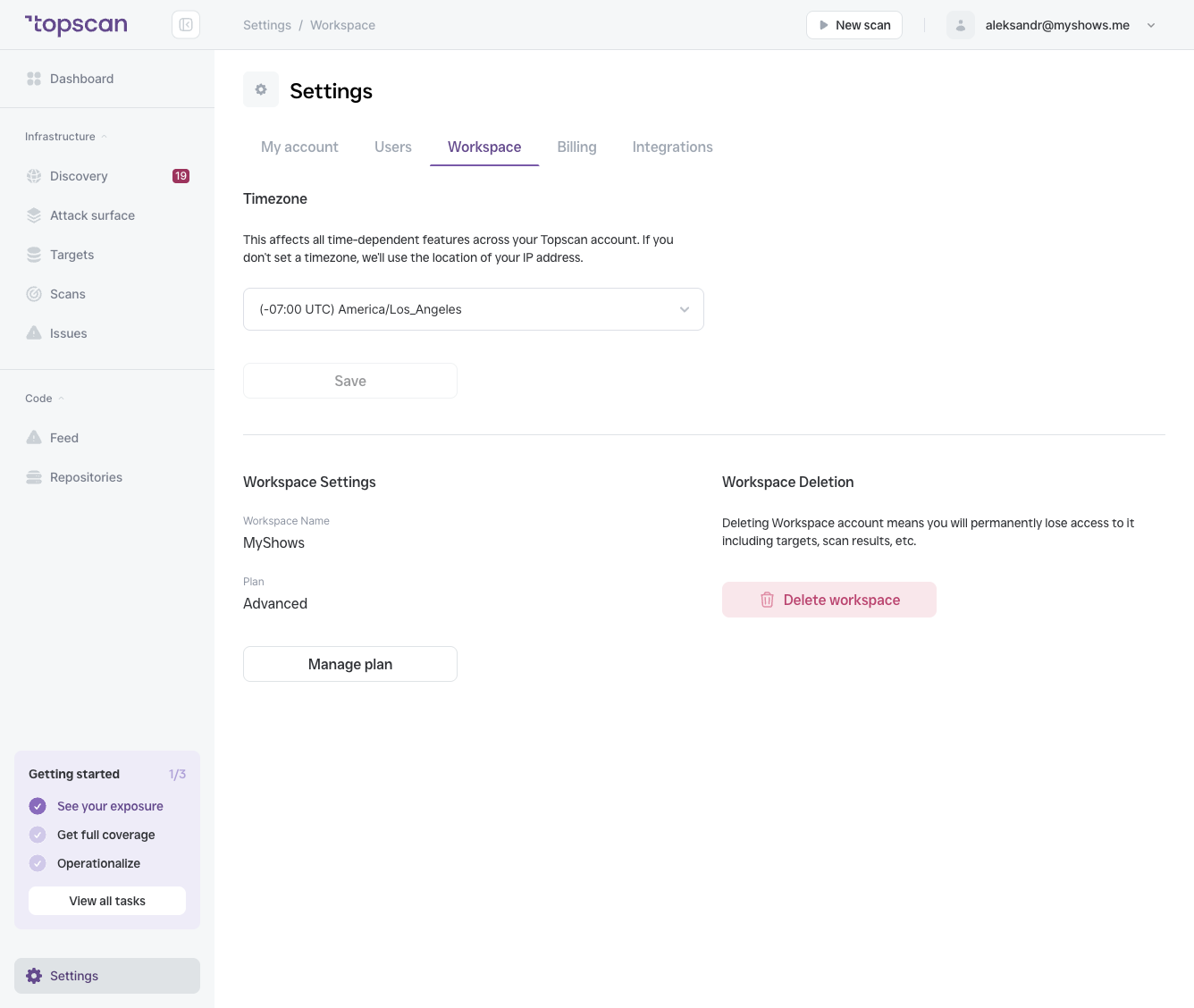Click the Getting started 1/3 counter
This screenshot has width=1194, height=1008.
[177, 774]
